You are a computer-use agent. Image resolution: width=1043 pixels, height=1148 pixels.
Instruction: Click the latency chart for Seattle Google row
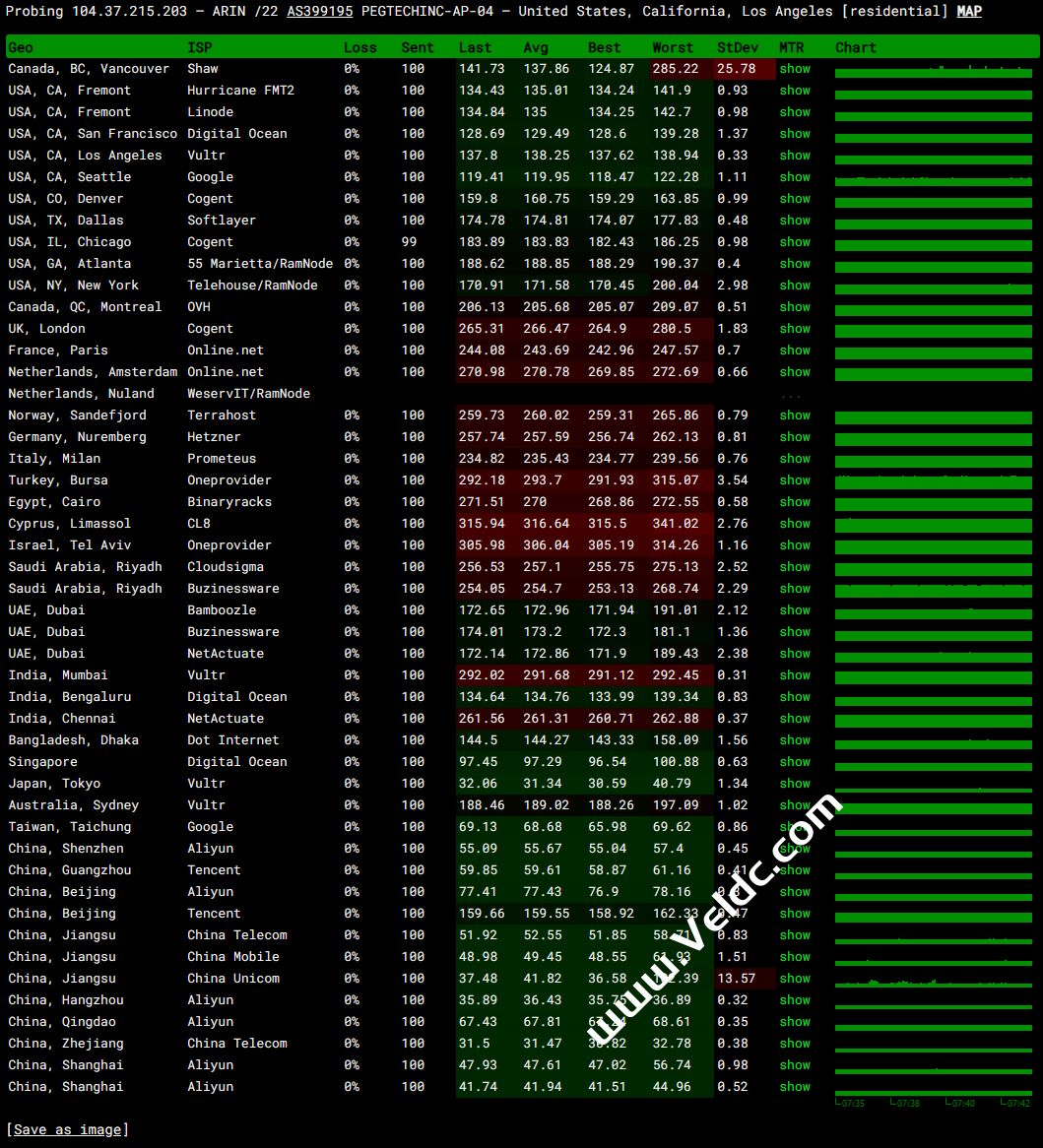[933, 178]
